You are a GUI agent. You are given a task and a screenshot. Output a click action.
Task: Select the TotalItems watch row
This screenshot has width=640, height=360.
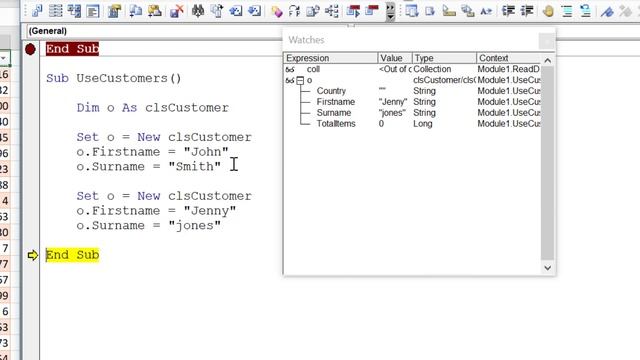(412, 124)
